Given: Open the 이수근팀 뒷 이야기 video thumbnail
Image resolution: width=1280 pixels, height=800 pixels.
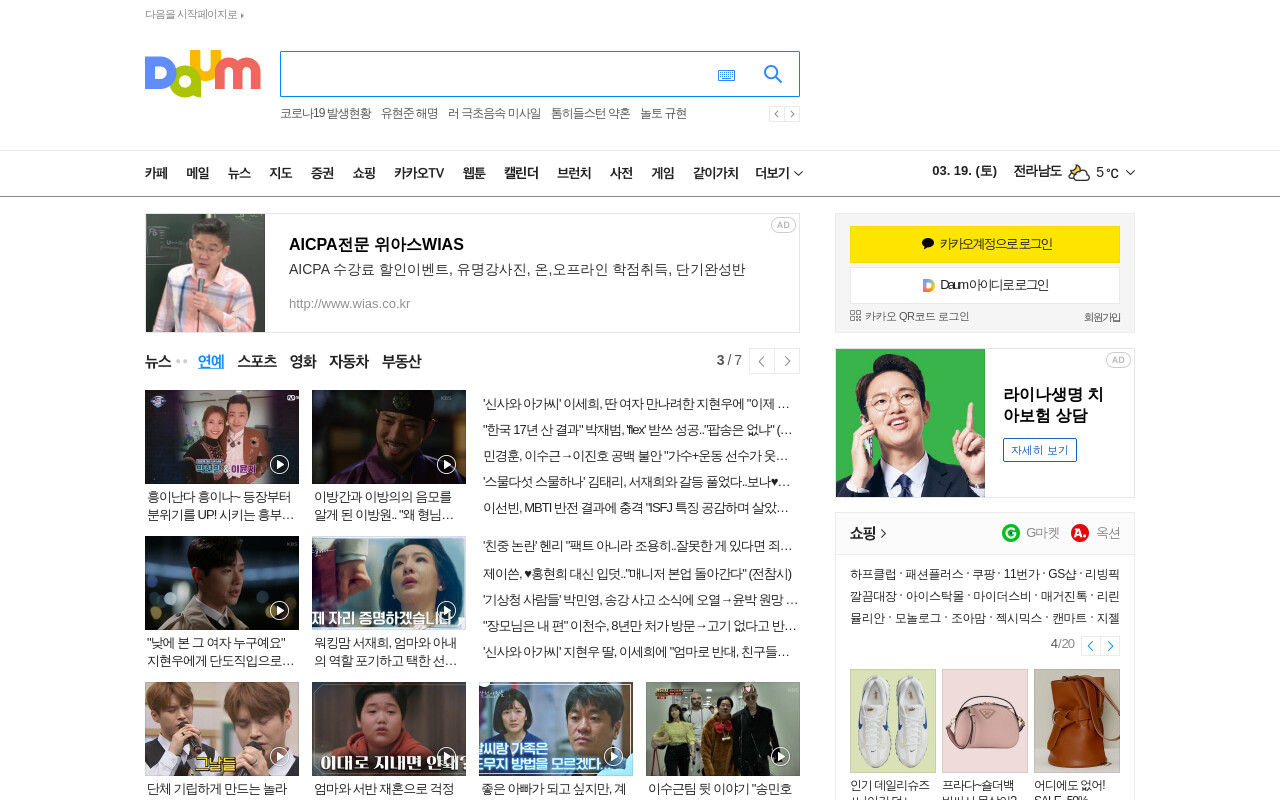Looking at the screenshot, I should (x=723, y=729).
